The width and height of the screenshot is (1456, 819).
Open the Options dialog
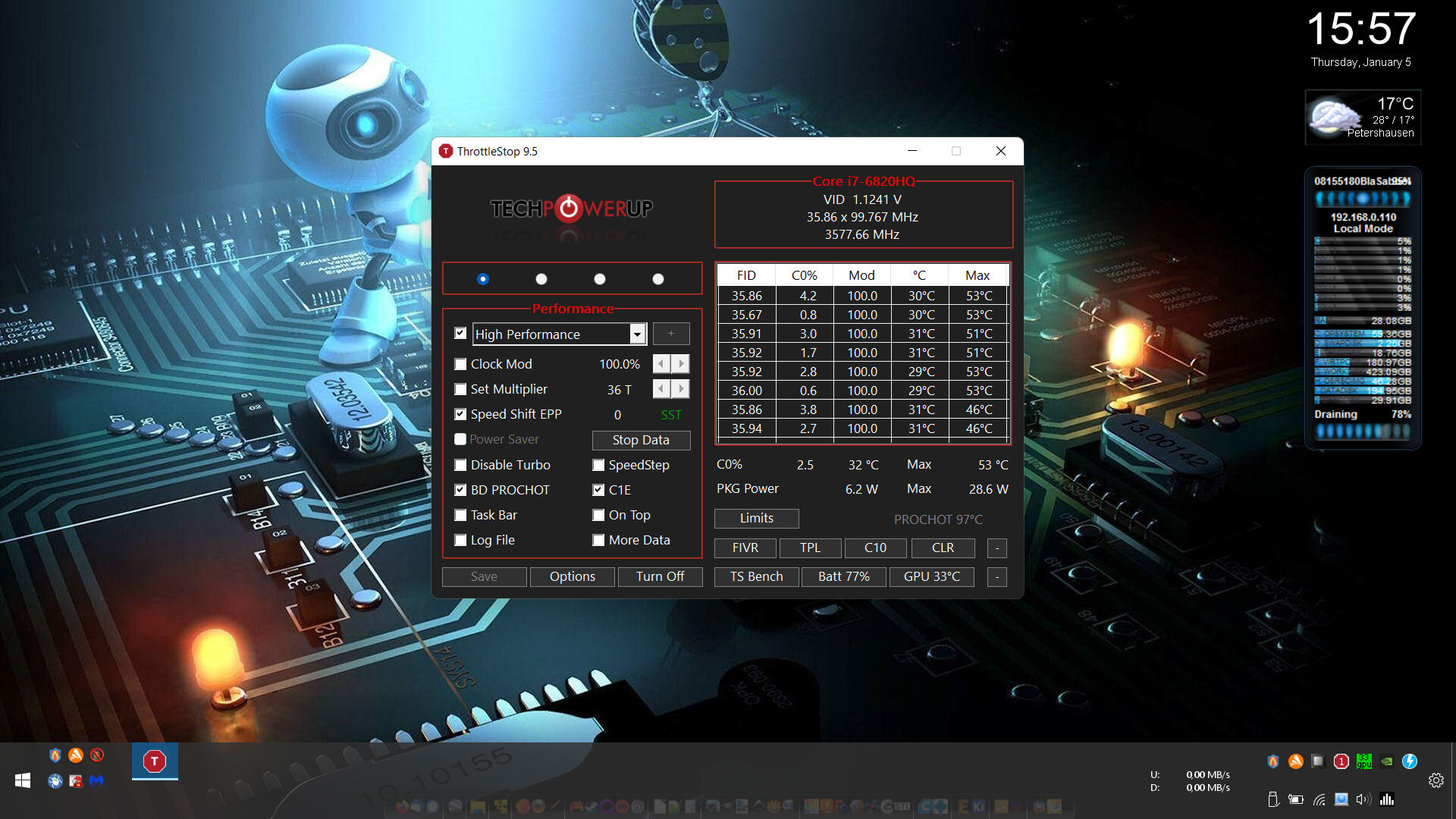point(573,577)
